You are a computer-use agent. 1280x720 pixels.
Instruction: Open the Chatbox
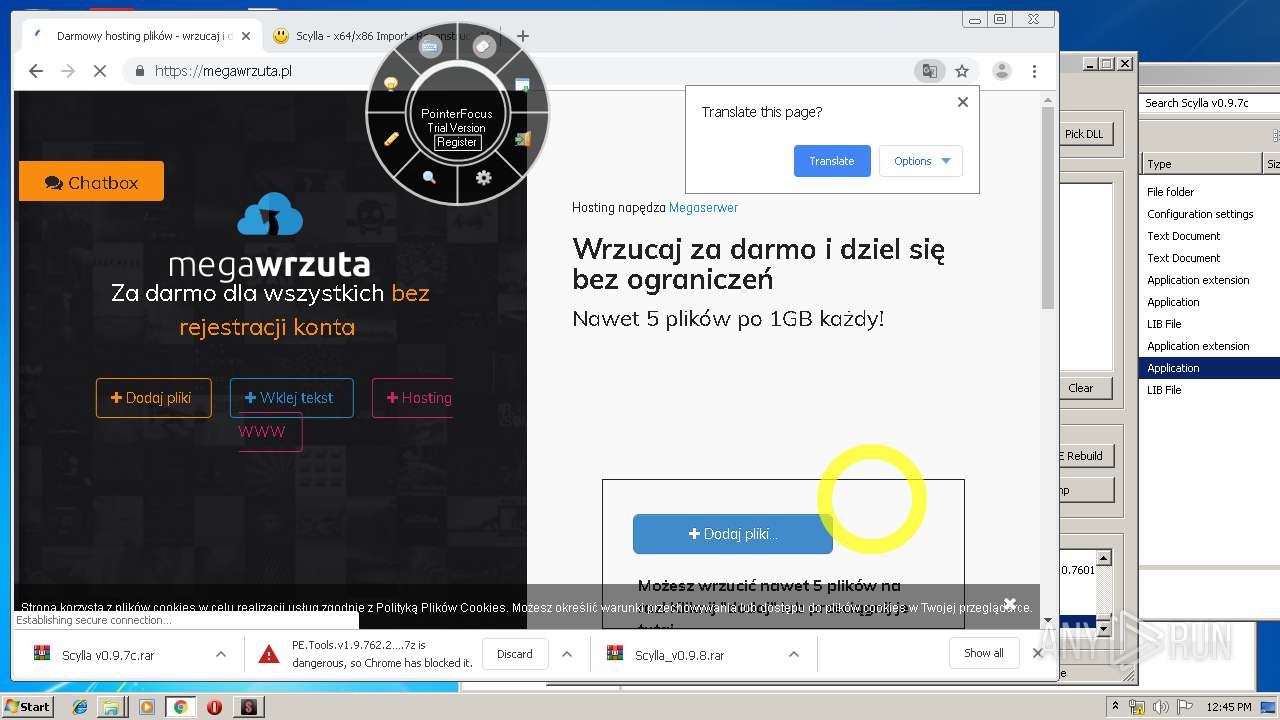coord(91,182)
